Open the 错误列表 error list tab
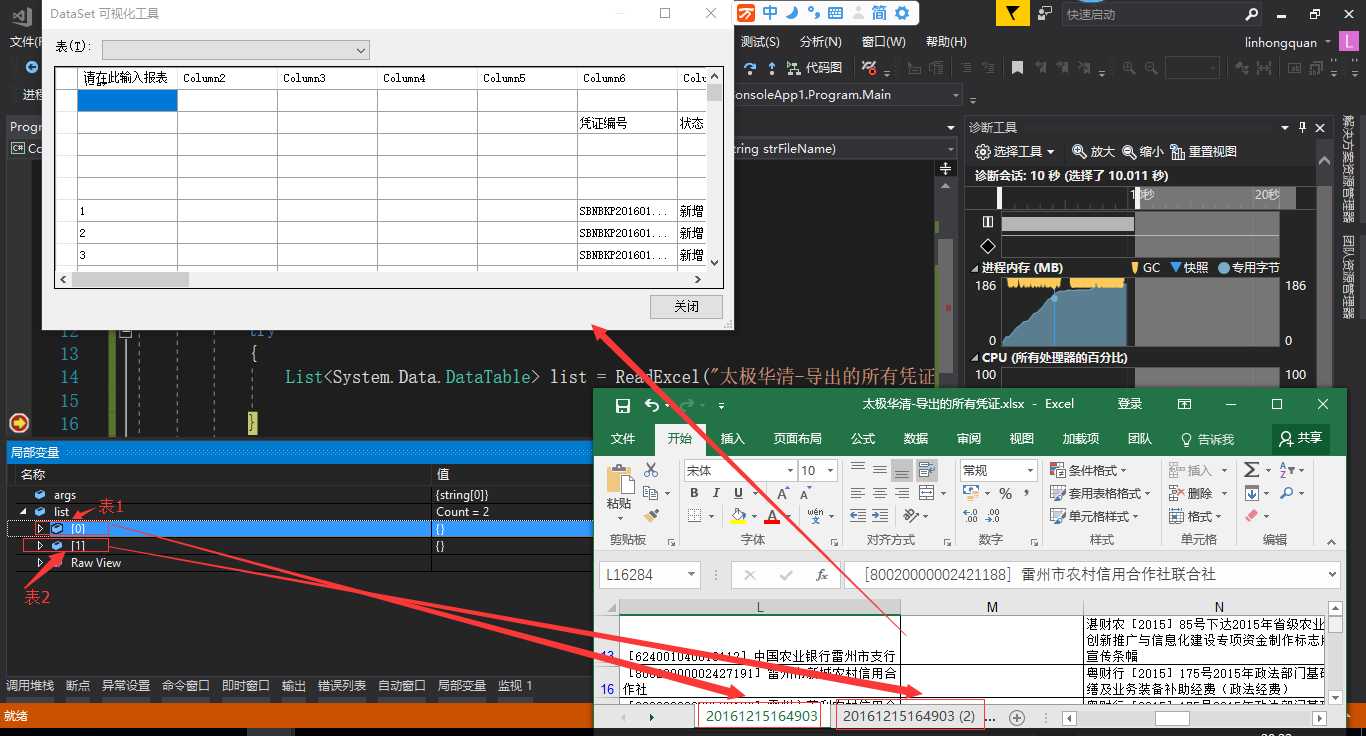Viewport: 1366px width, 736px height. pyautogui.click(x=342, y=685)
